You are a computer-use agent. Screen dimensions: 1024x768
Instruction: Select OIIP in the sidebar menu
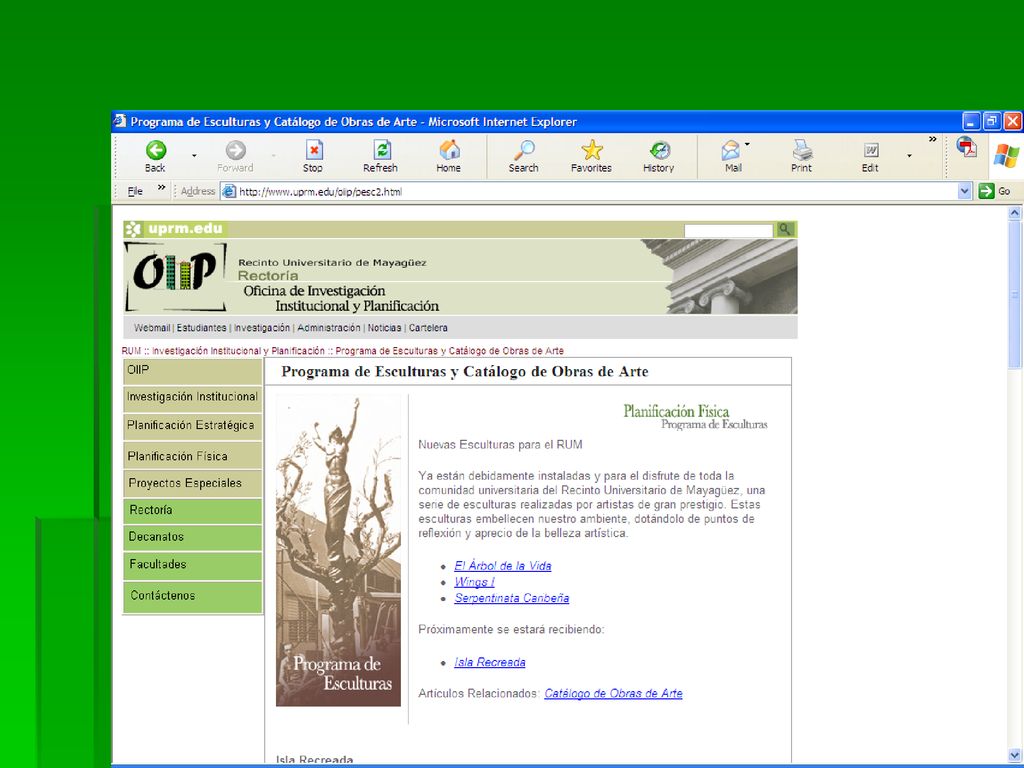pos(193,370)
